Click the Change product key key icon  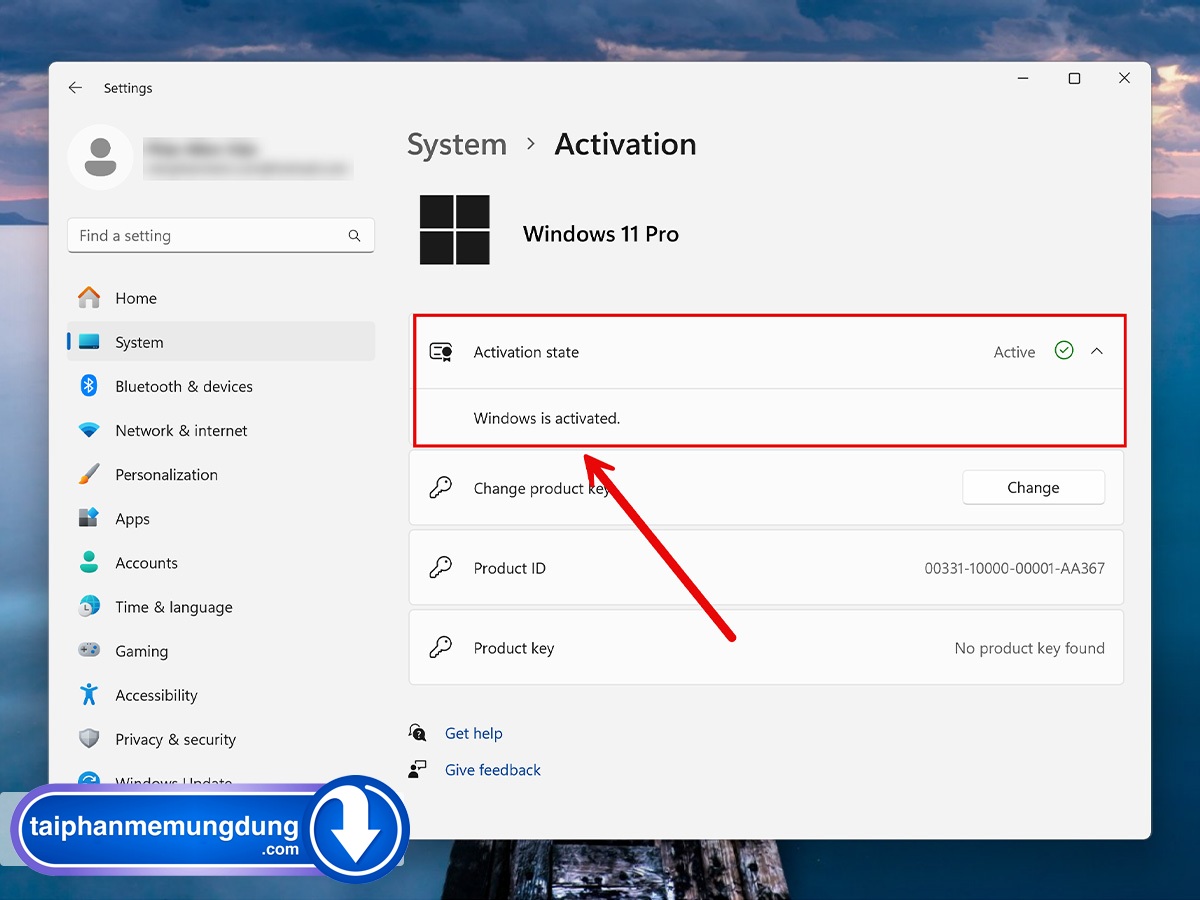(440, 488)
